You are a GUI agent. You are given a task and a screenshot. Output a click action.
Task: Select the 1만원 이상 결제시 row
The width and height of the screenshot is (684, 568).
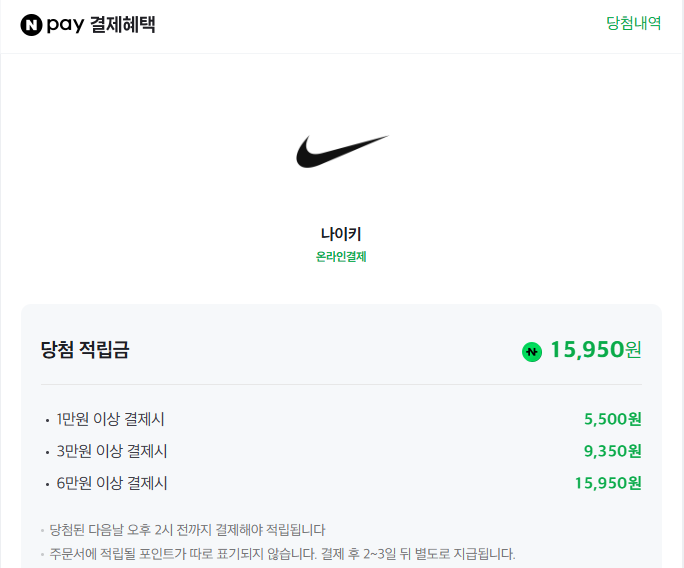[111, 419]
